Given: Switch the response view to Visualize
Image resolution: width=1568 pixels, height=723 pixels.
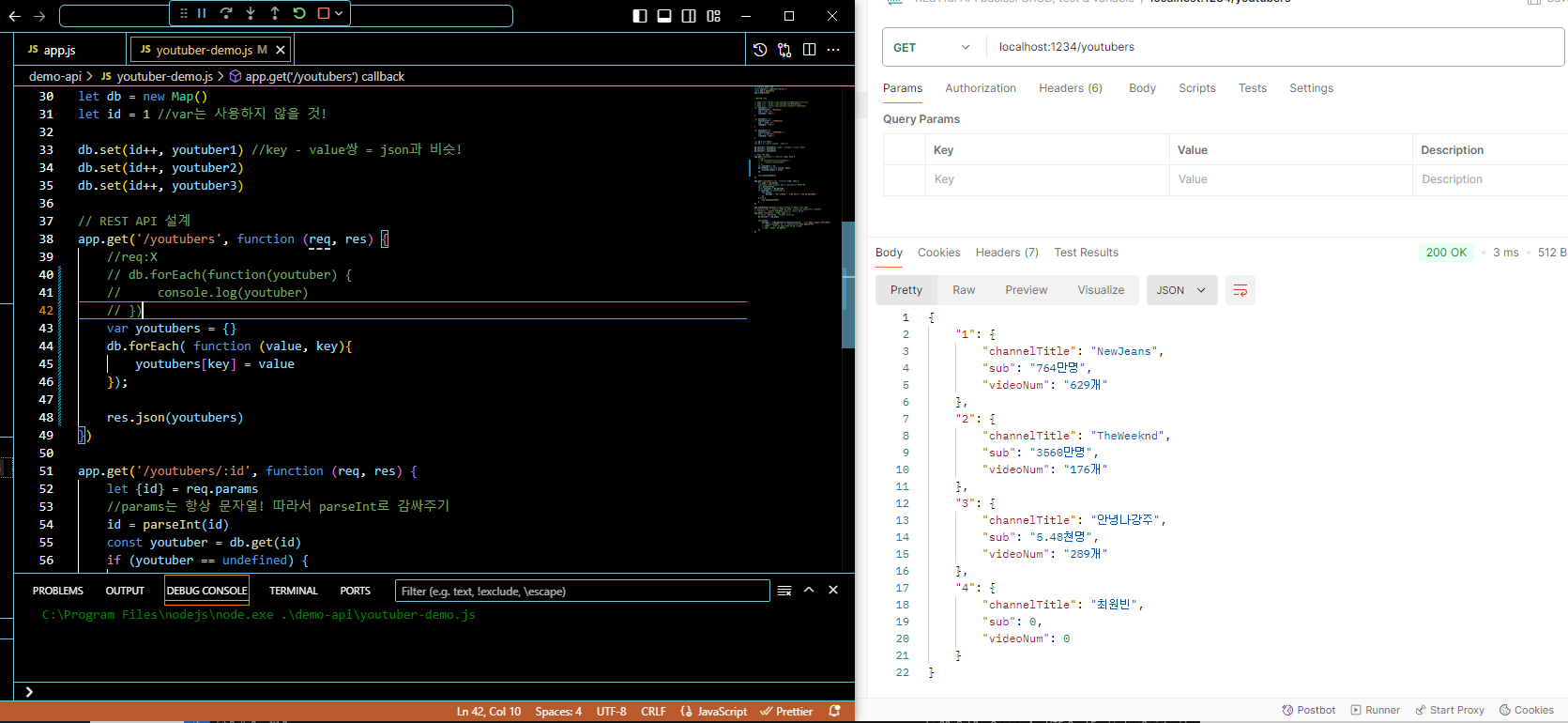Looking at the screenshot, I should [x=1101, y=290].
